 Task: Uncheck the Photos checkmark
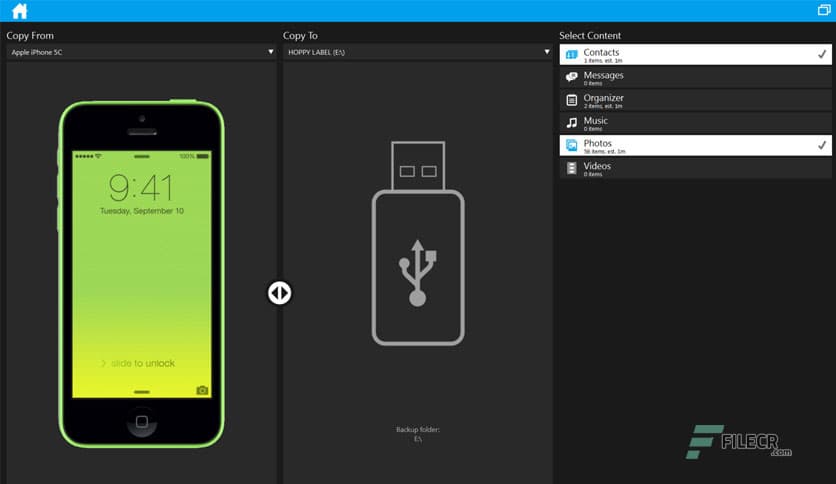(822, 145)
